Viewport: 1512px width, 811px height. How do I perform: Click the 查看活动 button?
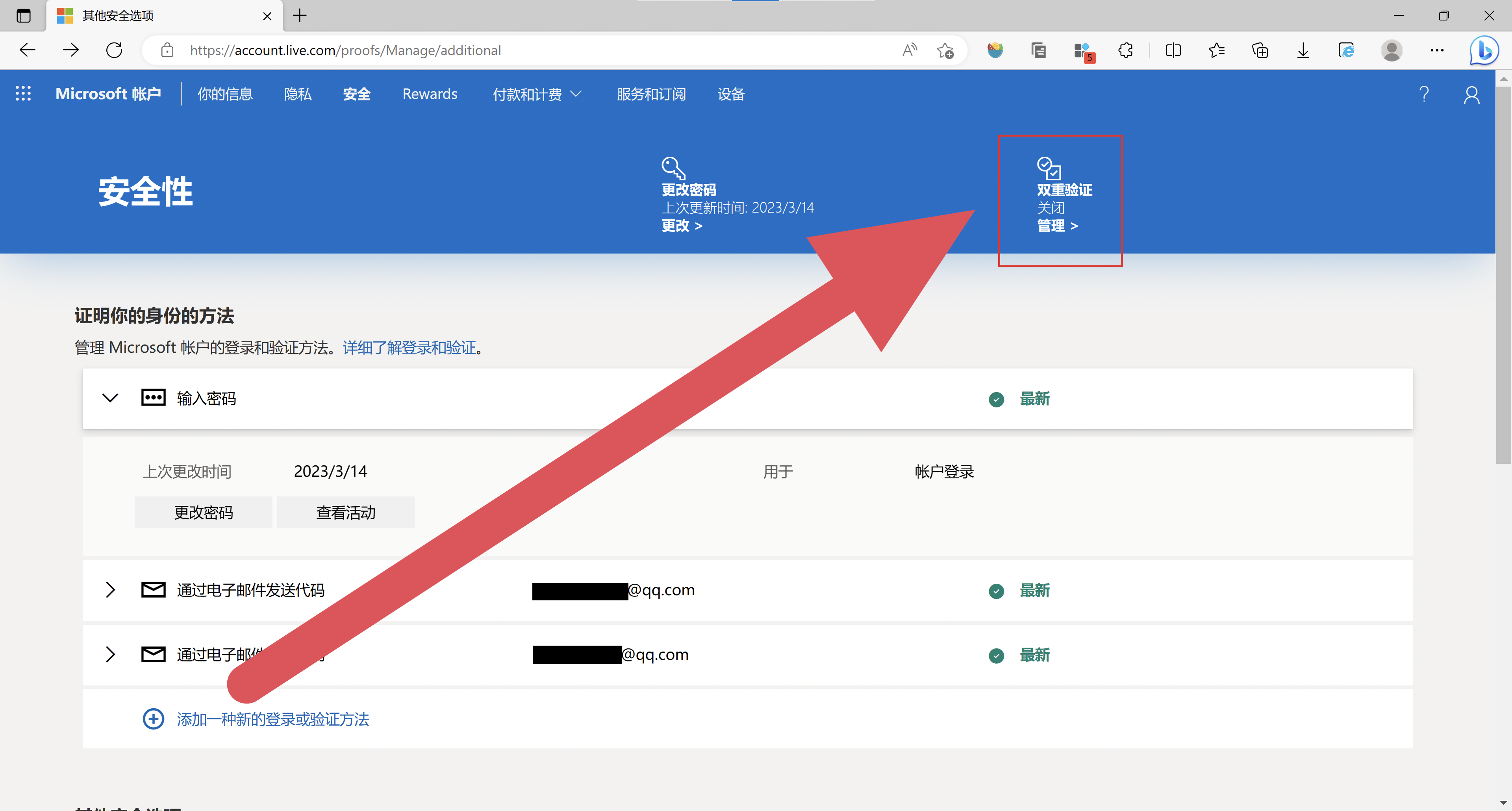[x=345, y=512]
